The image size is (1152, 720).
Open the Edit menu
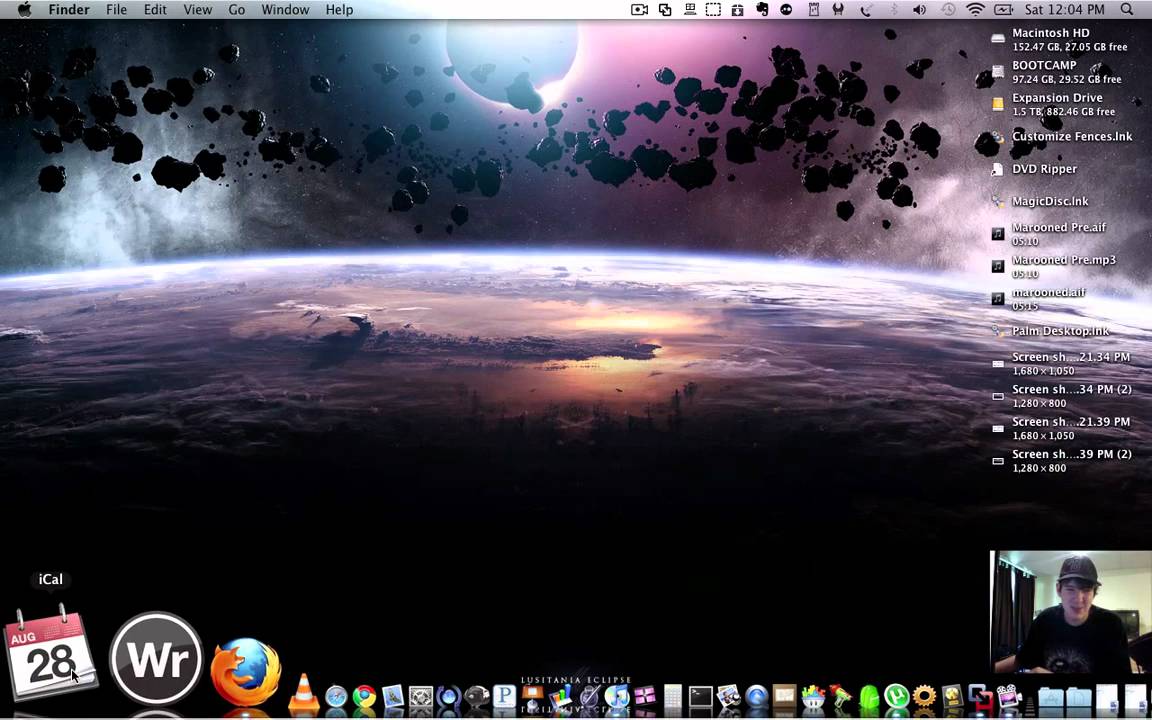pos(155,10)
